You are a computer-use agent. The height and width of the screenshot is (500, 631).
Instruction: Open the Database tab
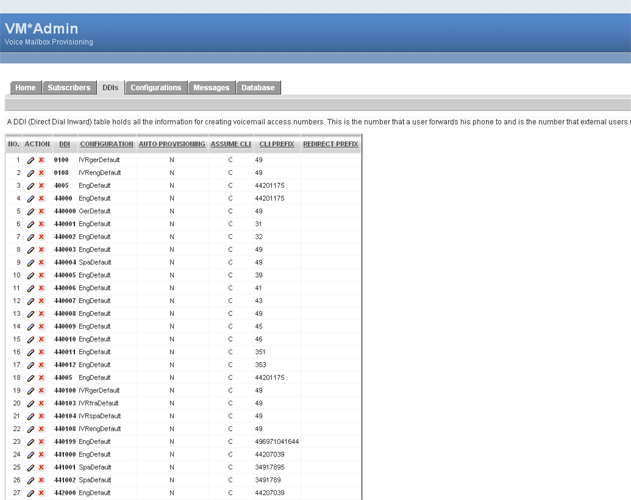258,88
